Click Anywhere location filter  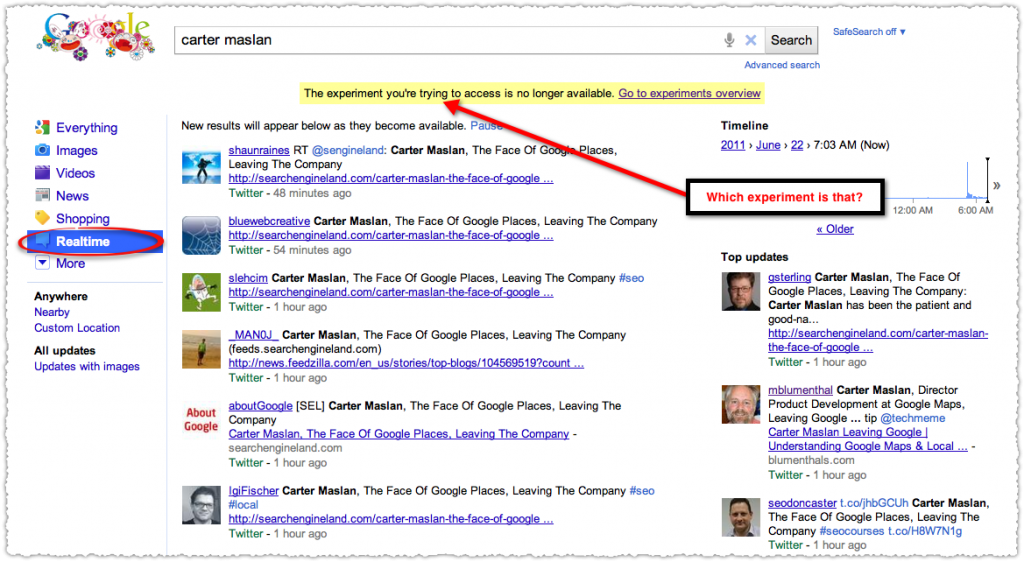click(x=61, y=296)
